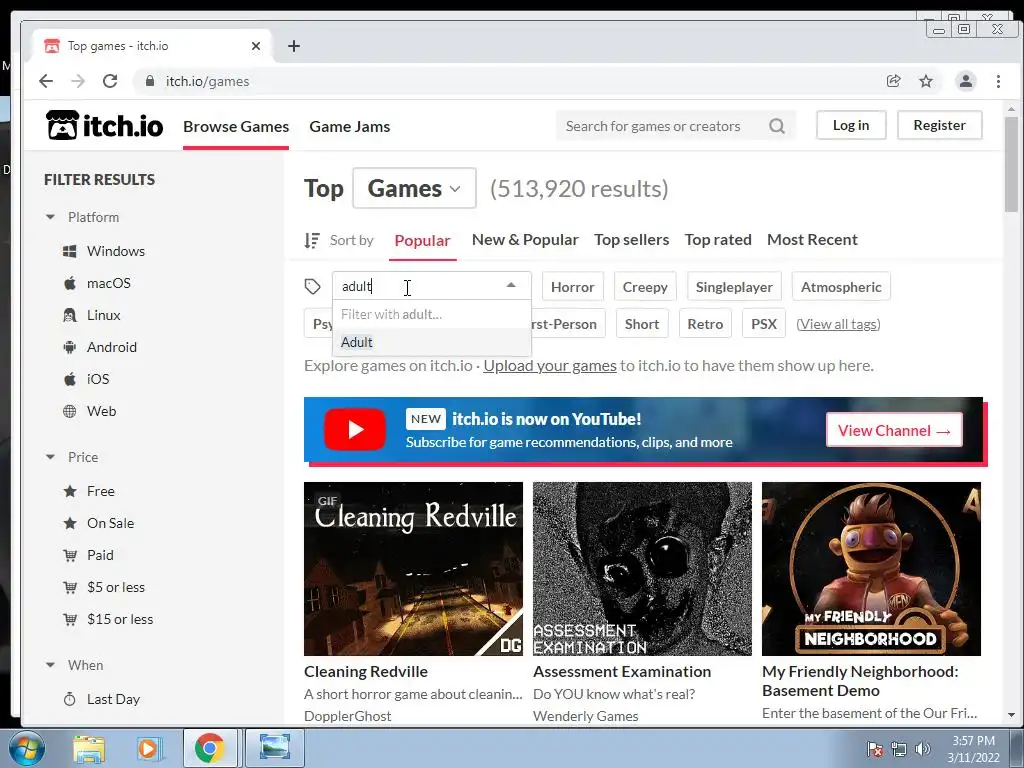Open Windows Explorer from taskbar
The width and height of the screenshot is (1024, 768).
89,749
